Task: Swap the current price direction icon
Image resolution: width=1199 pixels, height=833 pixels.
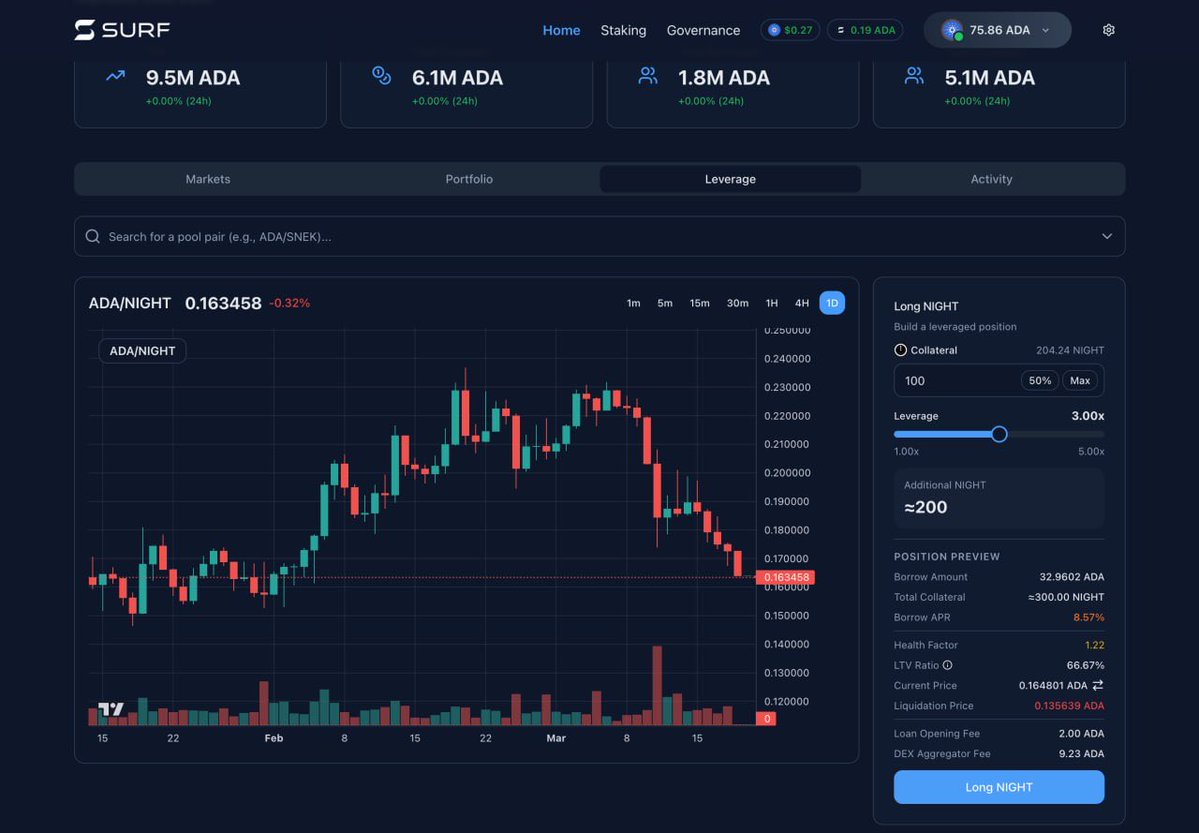Action: point(1098,685)
